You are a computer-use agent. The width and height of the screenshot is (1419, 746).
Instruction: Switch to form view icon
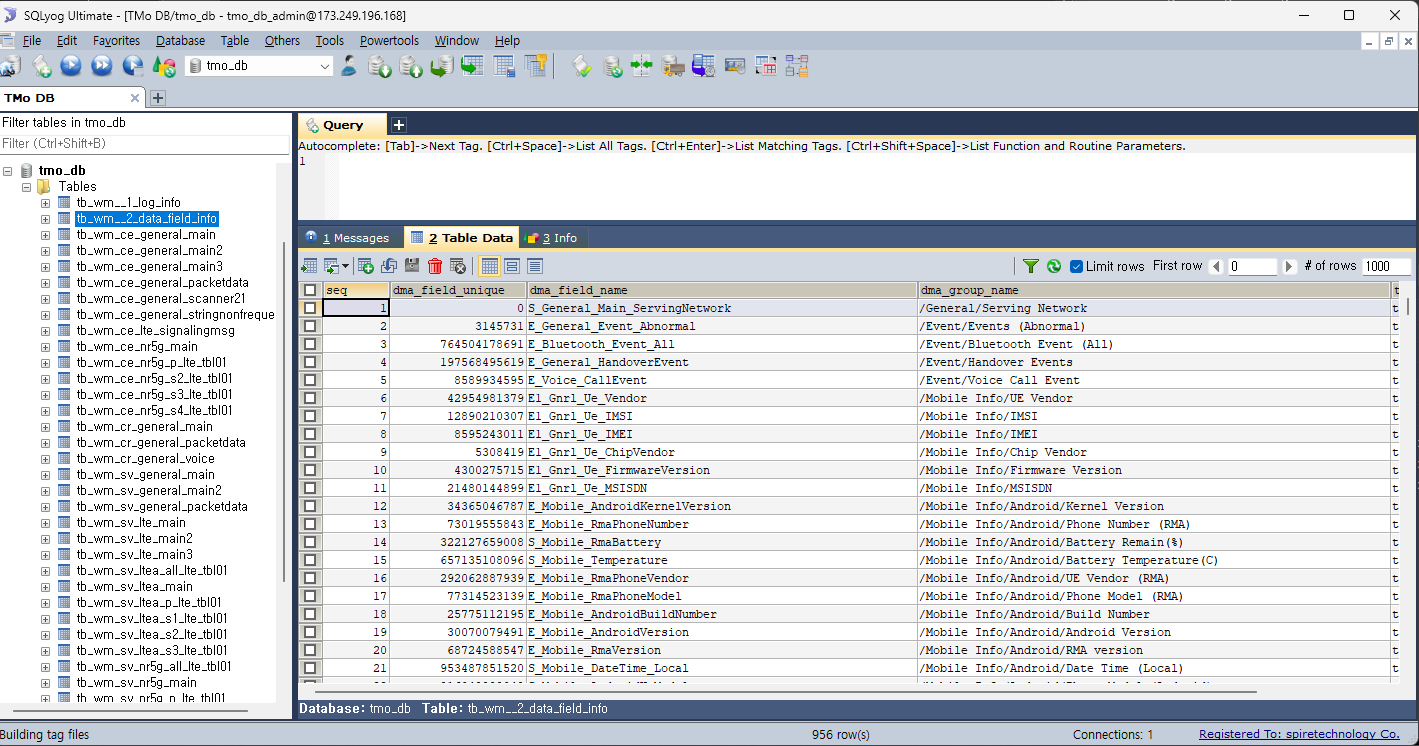click(x=512, y=266)
